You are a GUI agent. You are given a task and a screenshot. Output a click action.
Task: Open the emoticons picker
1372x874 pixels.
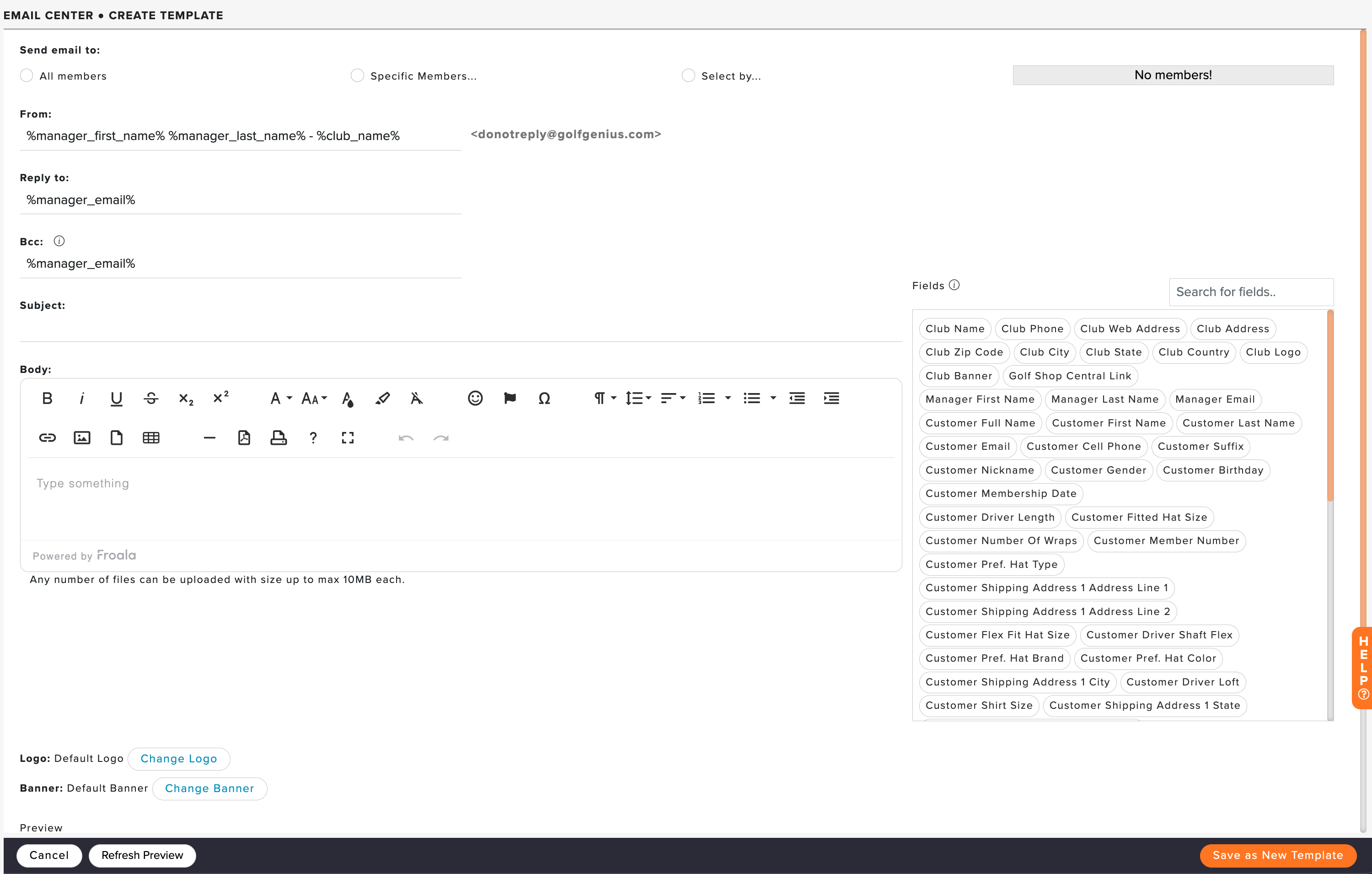pos(475,399)
